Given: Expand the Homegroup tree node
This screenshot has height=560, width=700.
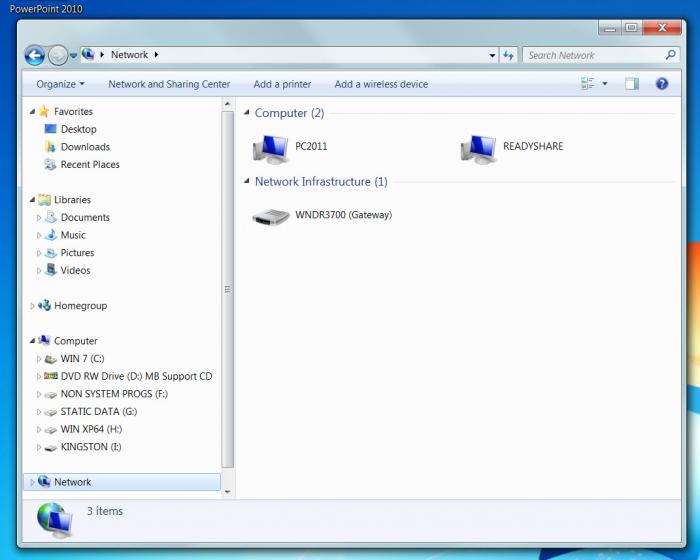Looking at the screenshot, I should tap(32, 306).
